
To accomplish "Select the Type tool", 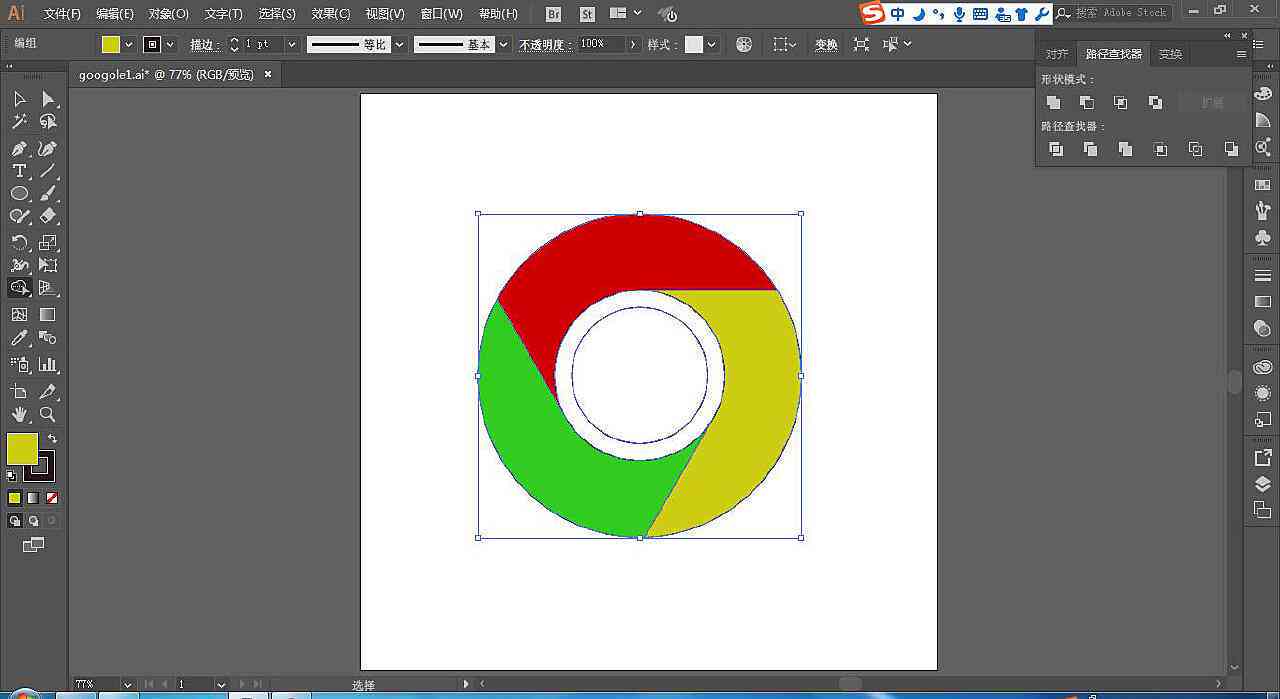I will click(x=19, y=171).
